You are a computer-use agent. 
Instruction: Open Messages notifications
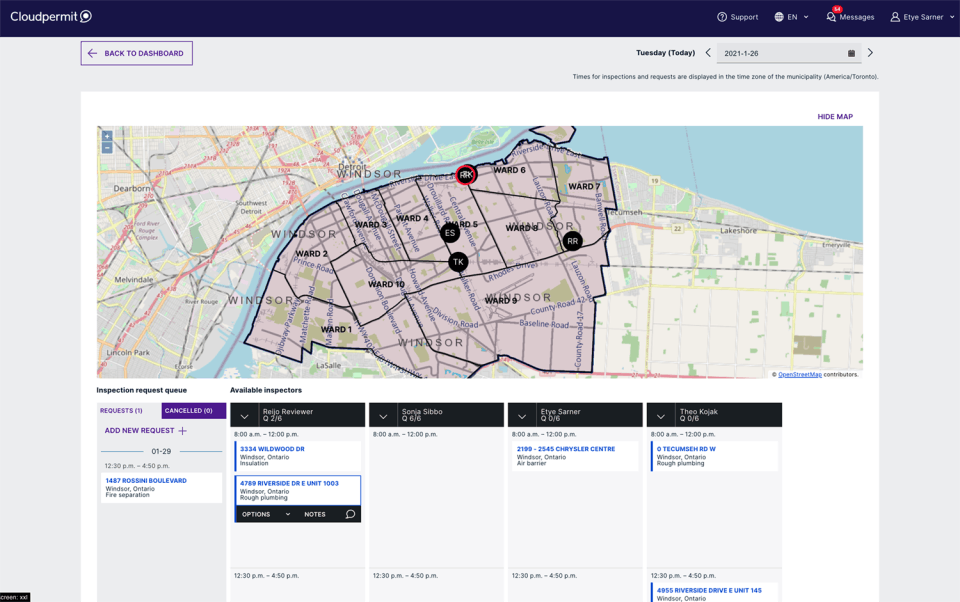click(x=850, y=17)
